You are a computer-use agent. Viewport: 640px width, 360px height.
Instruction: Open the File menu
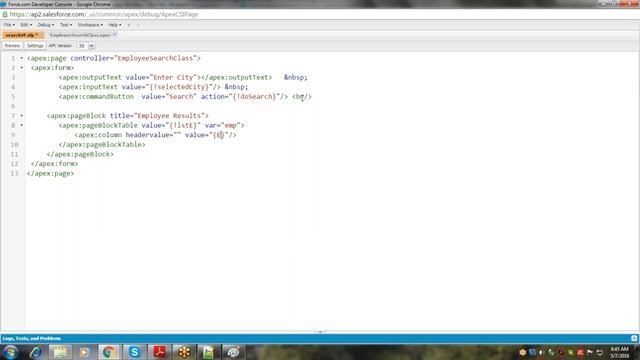coord(9,25)
